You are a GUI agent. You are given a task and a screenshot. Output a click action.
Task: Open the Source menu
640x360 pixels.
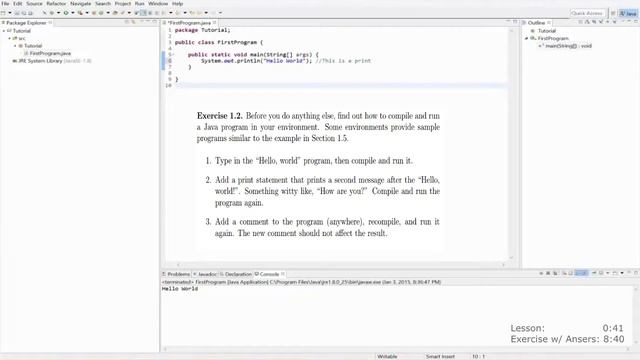coord(34,4)
